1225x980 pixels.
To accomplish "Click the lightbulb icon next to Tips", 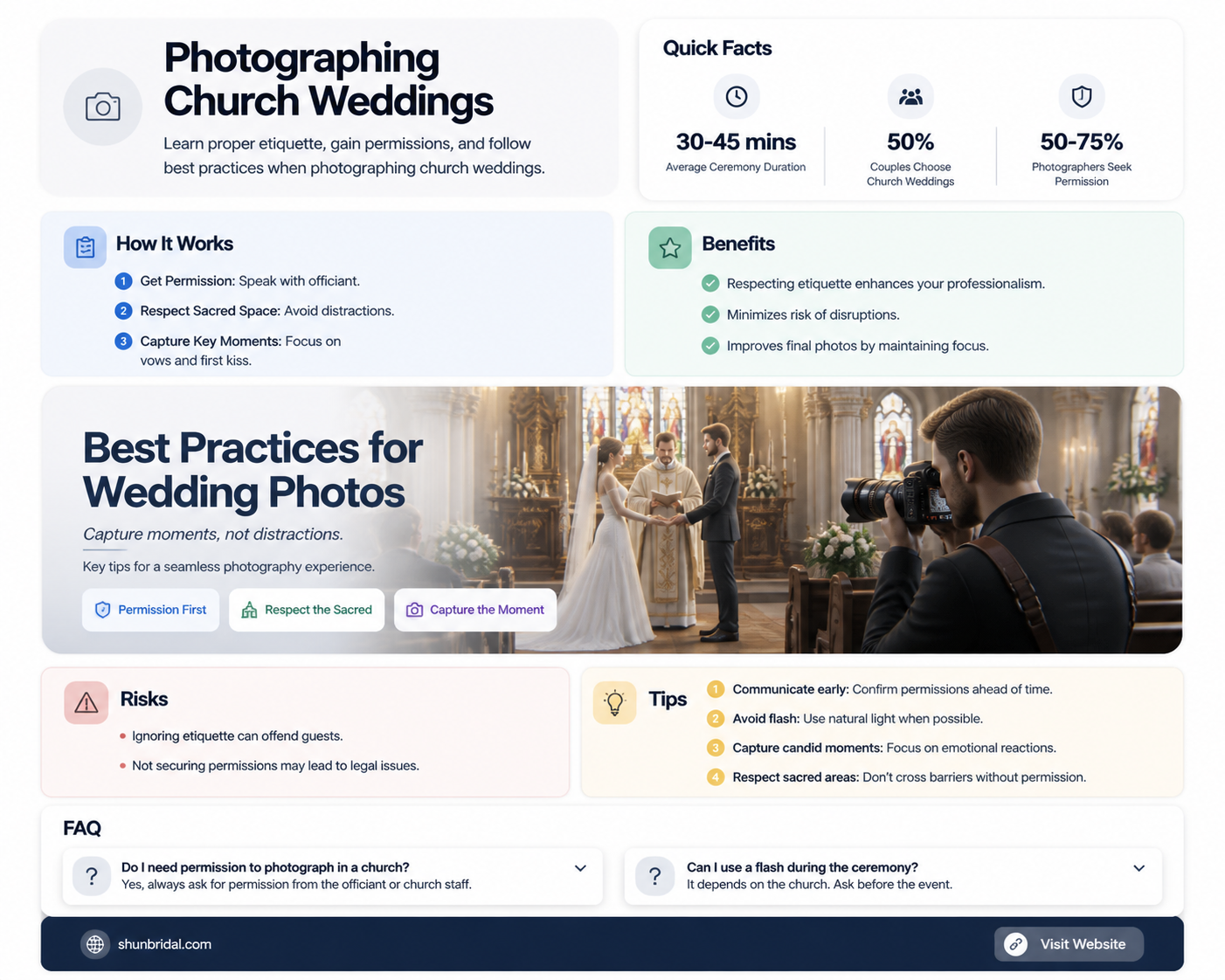I will point(614,702).
